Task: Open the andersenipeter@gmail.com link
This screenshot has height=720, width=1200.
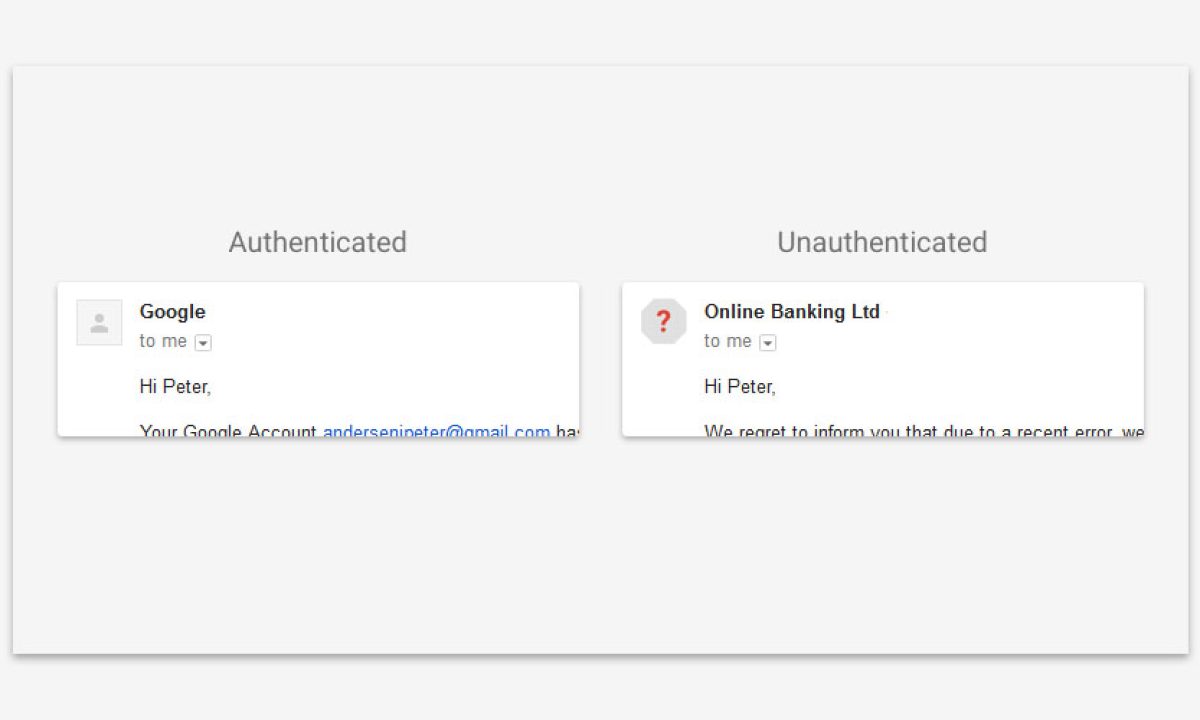Action: (436, 431)
